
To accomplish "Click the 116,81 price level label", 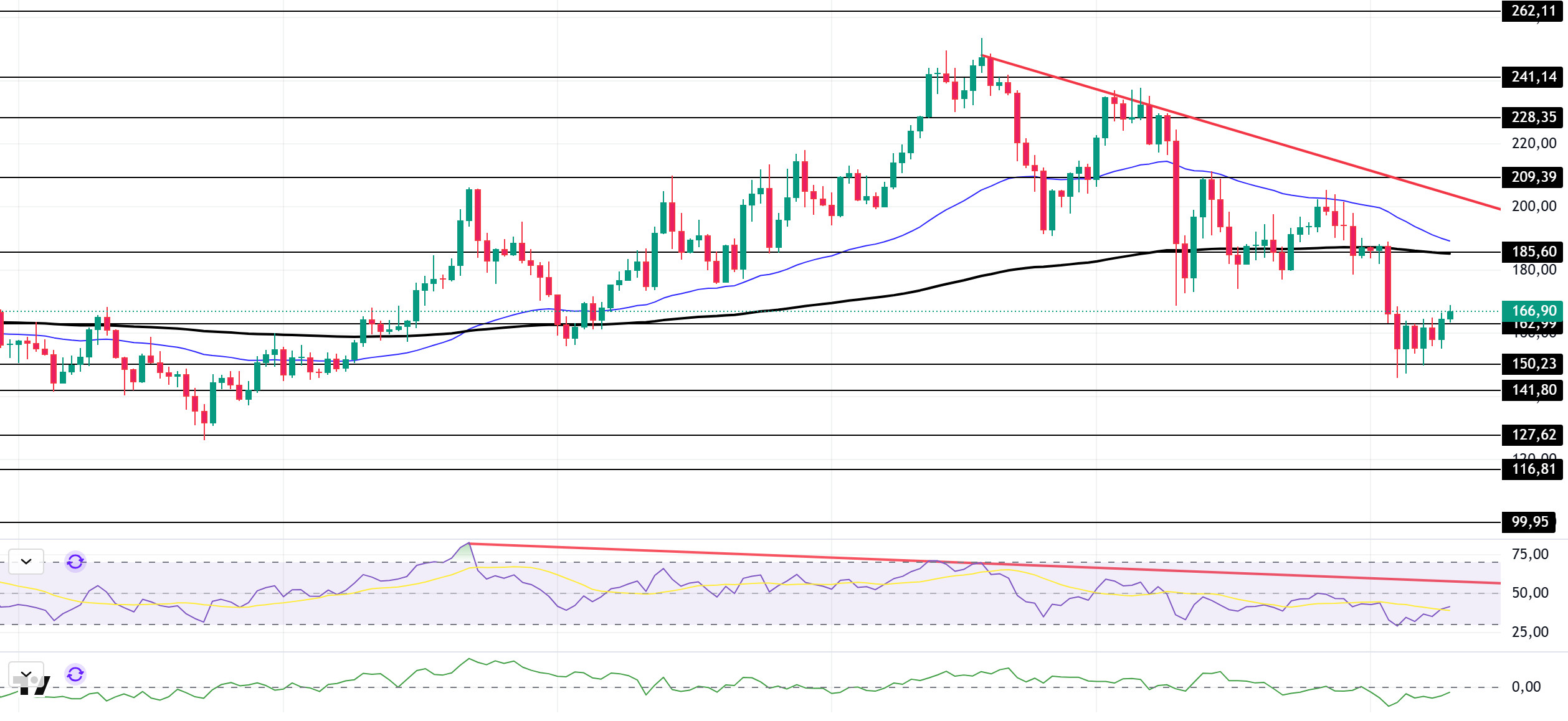I will [1533, 469].
